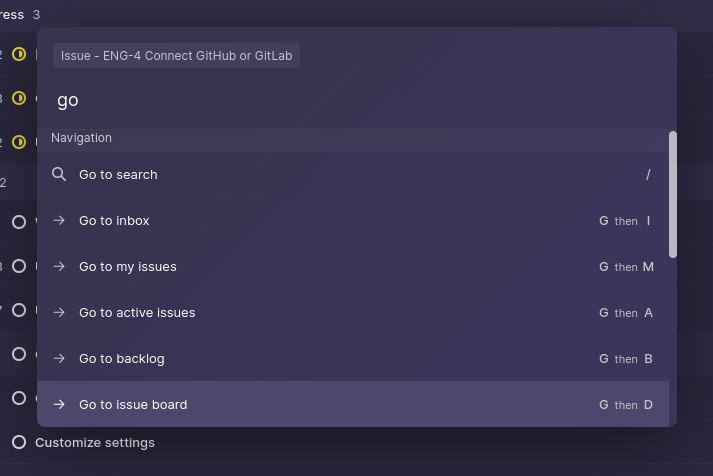Click the arrow icon beside Go to backlog
The width and height of the screenshot is (713, 476).
coord(59,359)
